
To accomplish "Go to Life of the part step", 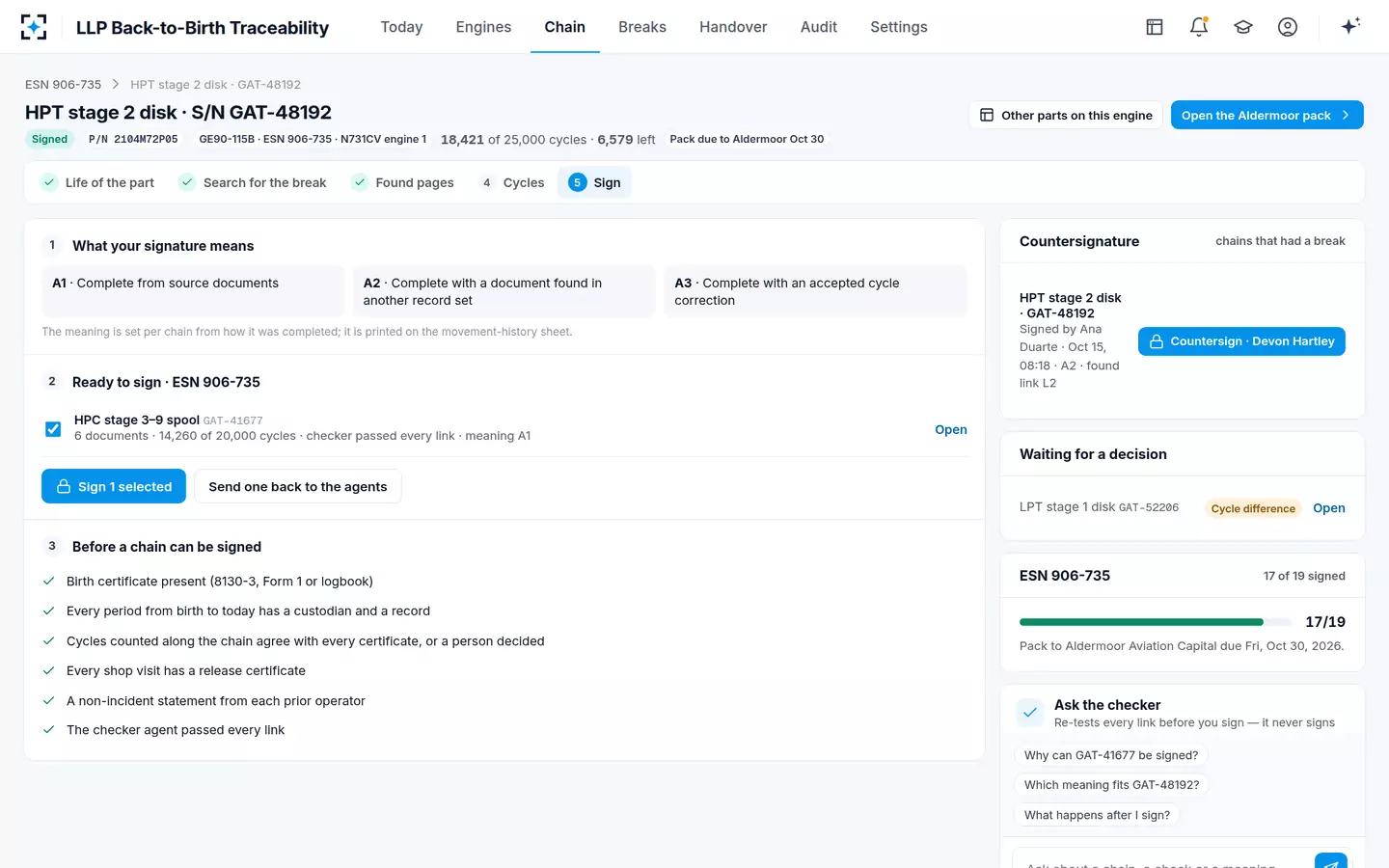I will 98,182.
